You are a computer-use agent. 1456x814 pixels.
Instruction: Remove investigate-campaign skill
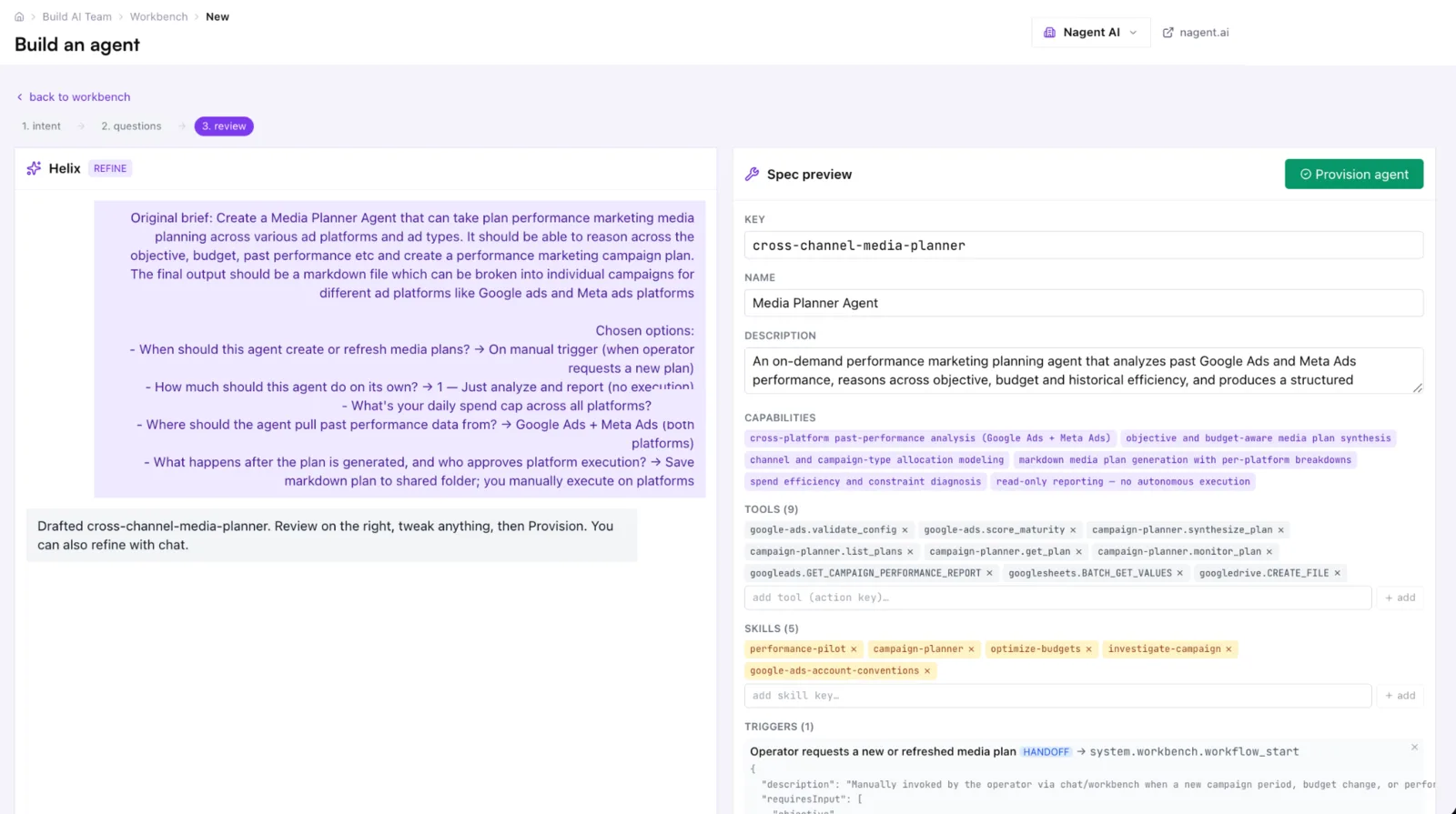(x=1228, y=649)
